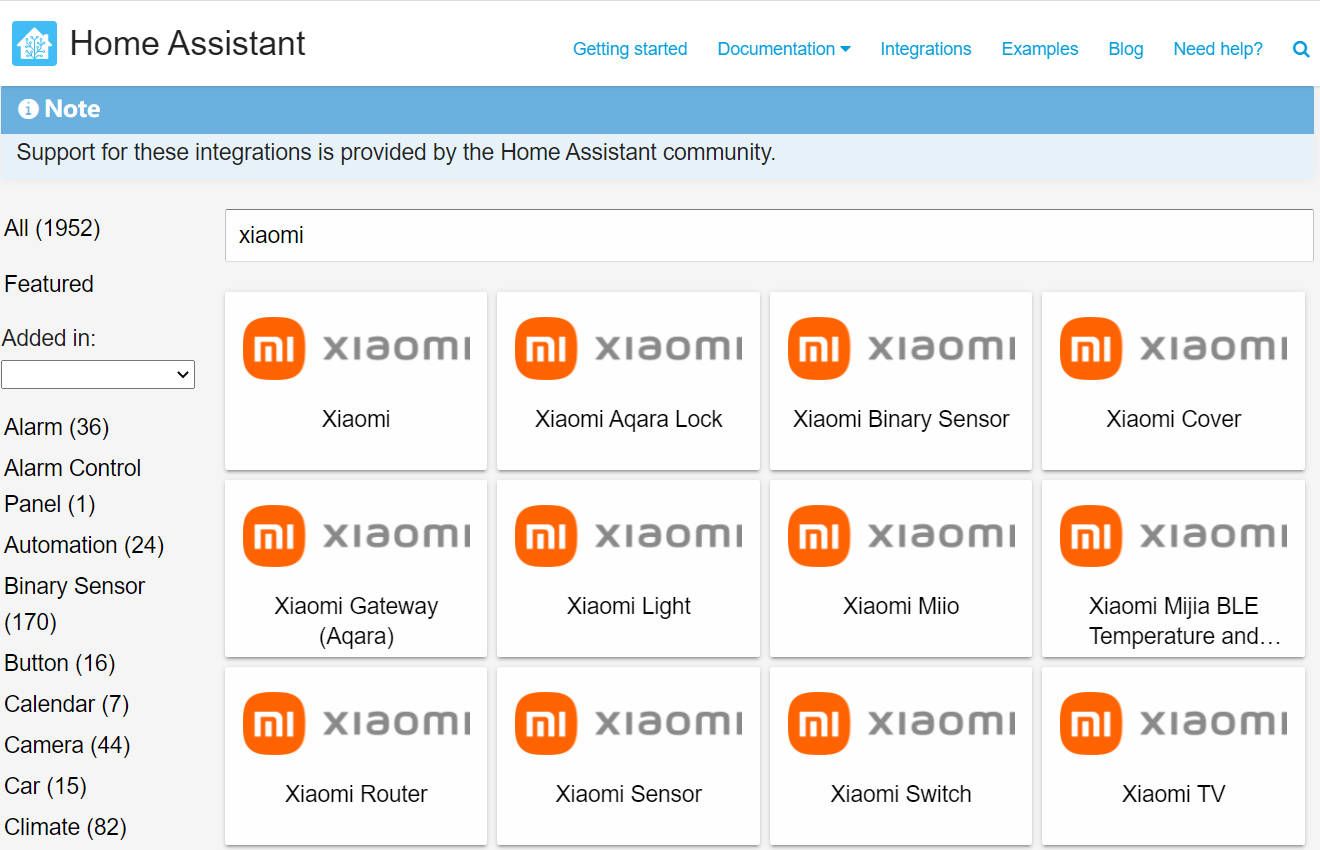Filter by Calendar (7) category

[x=67, y=704]
